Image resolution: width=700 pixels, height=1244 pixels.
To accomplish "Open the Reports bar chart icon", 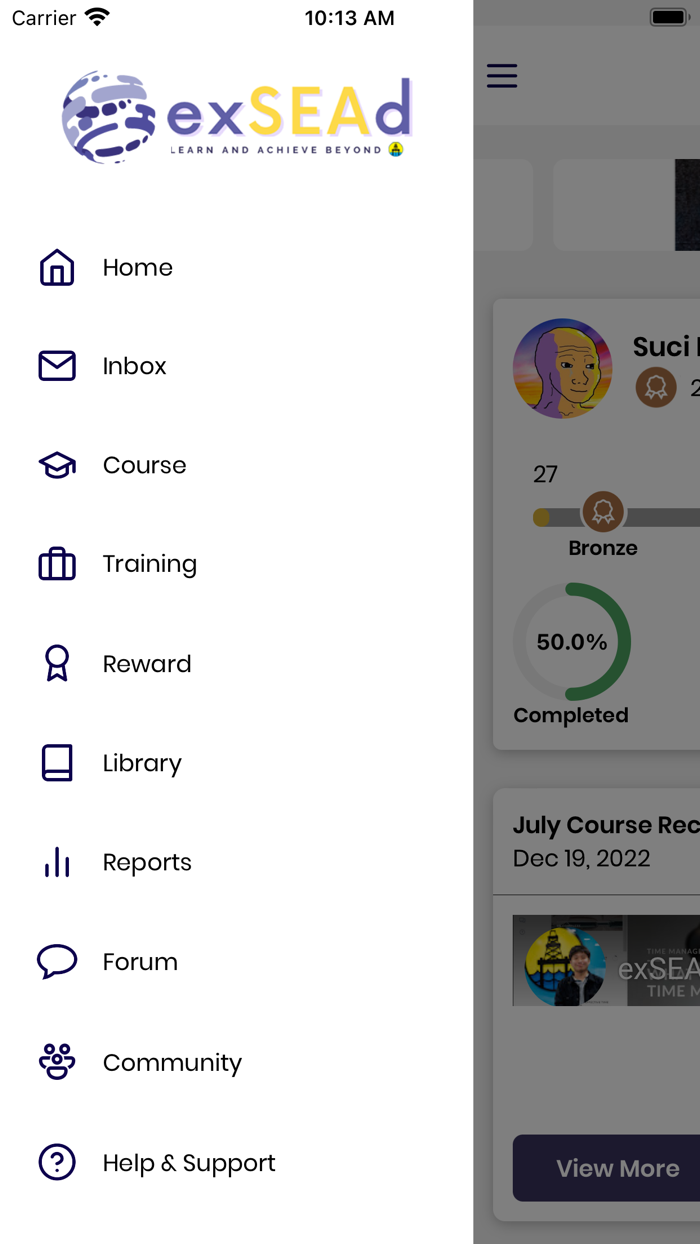I will (57, 862).
